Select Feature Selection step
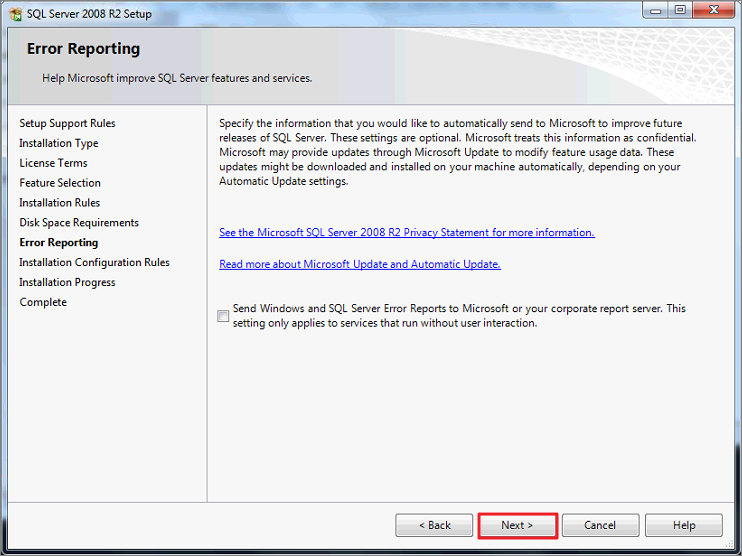The image size is (742, 556). [60, 183]
